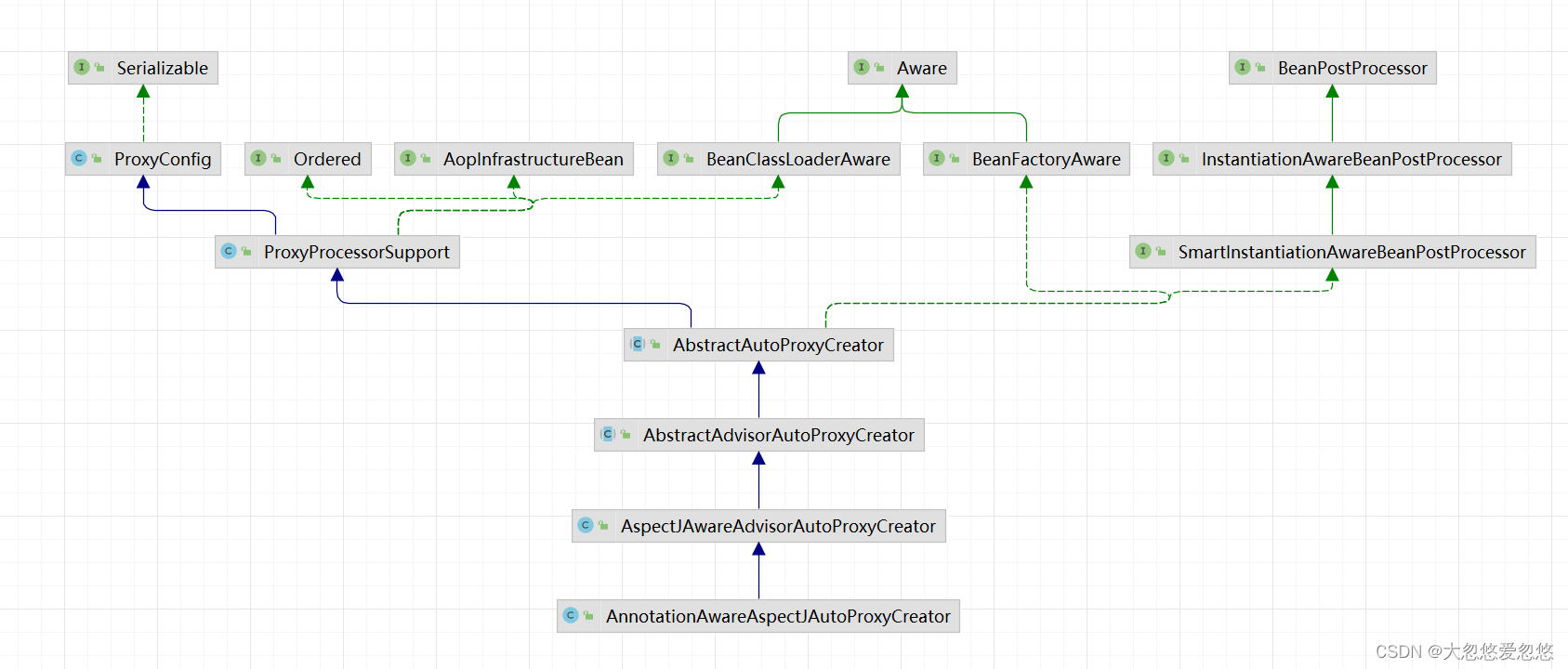Image resolution: width=1568 pixels, height=669 pixels.
Task: Click the visibility lock icon next to AnnotationAwareAspectJAutoProxyCreator
Action: [588, 615]
